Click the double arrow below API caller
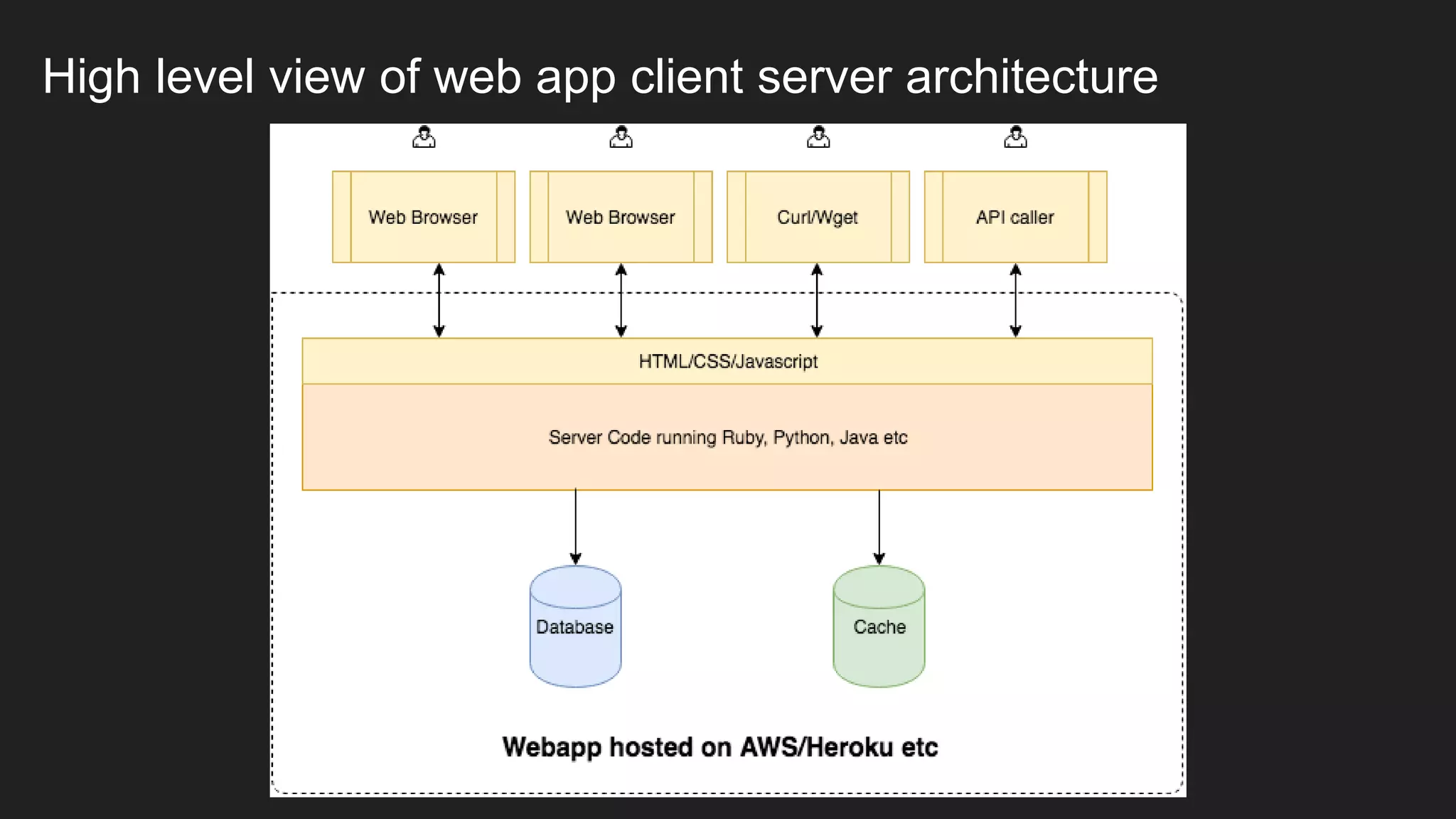1456x819 pixels. (1015, 300)
